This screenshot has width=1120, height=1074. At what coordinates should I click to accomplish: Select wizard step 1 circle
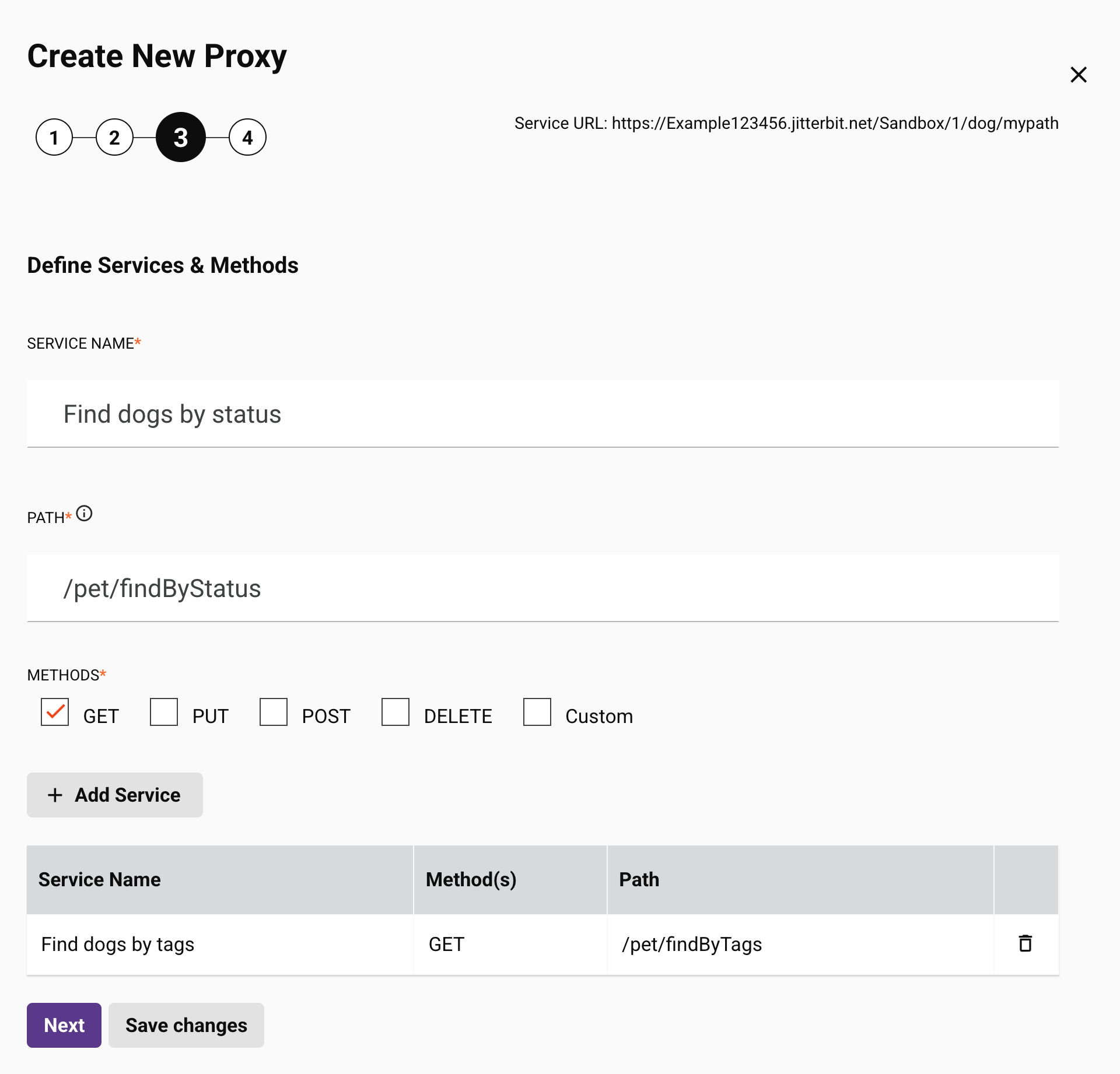54,137
